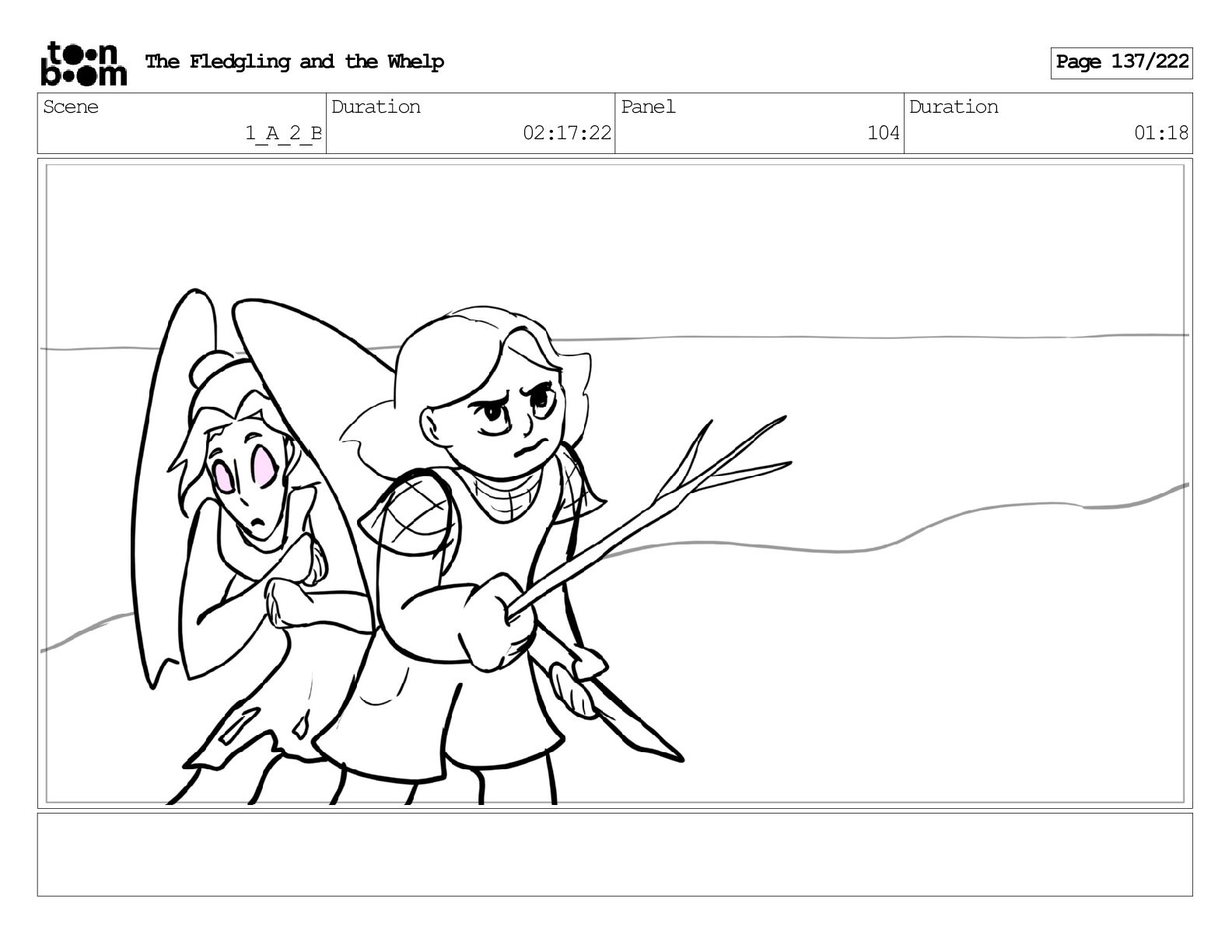Select the 'Panel' label
The height and width of the screenshot is (952, 1232).
tap(648, 107)
